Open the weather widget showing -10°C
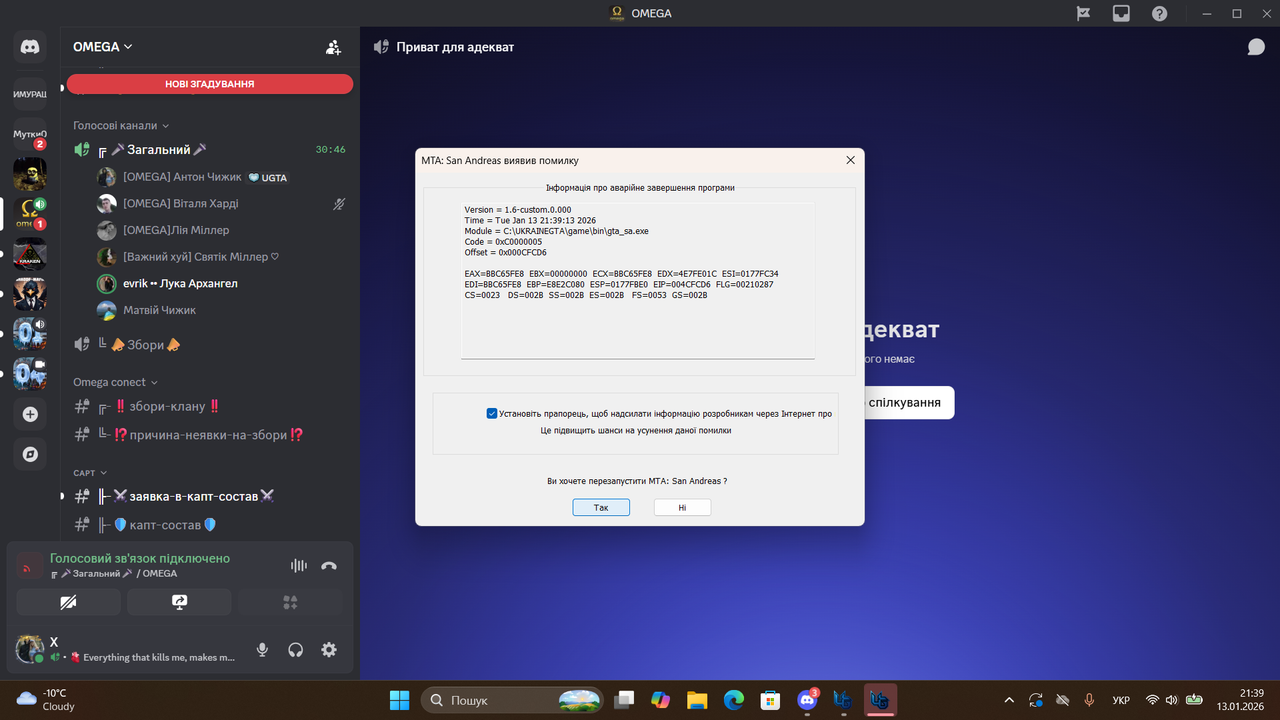 [x=46, y=700]
